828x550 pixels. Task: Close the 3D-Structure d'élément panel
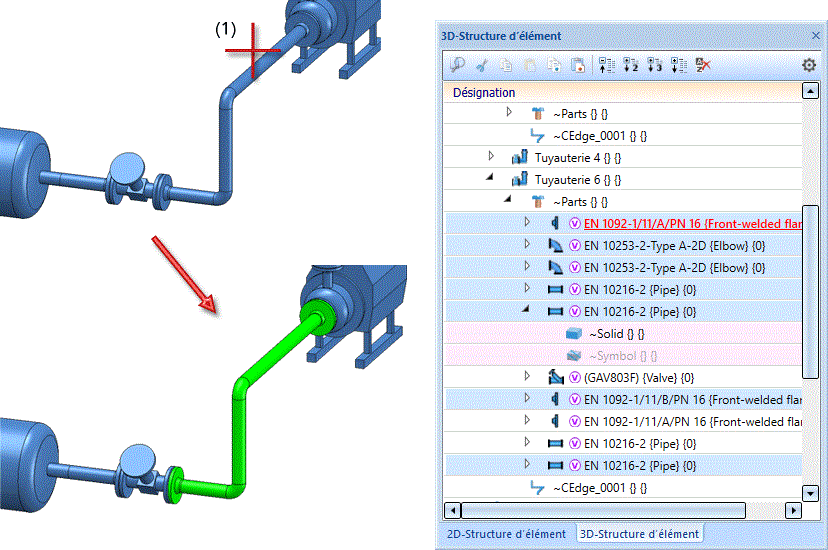click(x=815, y=35)
